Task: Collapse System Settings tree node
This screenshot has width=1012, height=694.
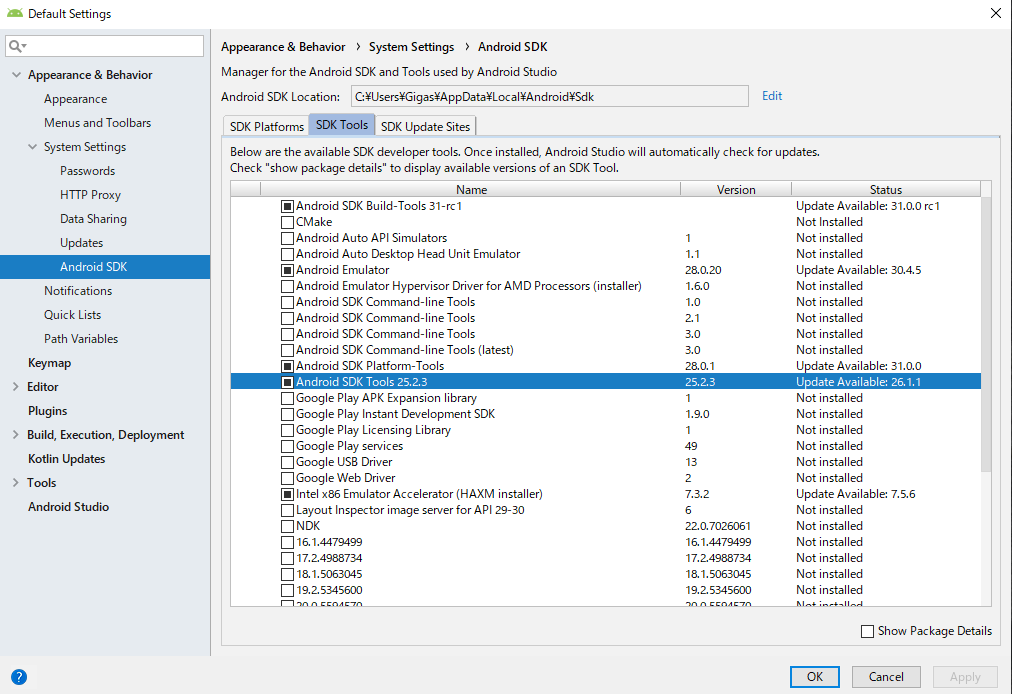Action: tap(32, 147)
